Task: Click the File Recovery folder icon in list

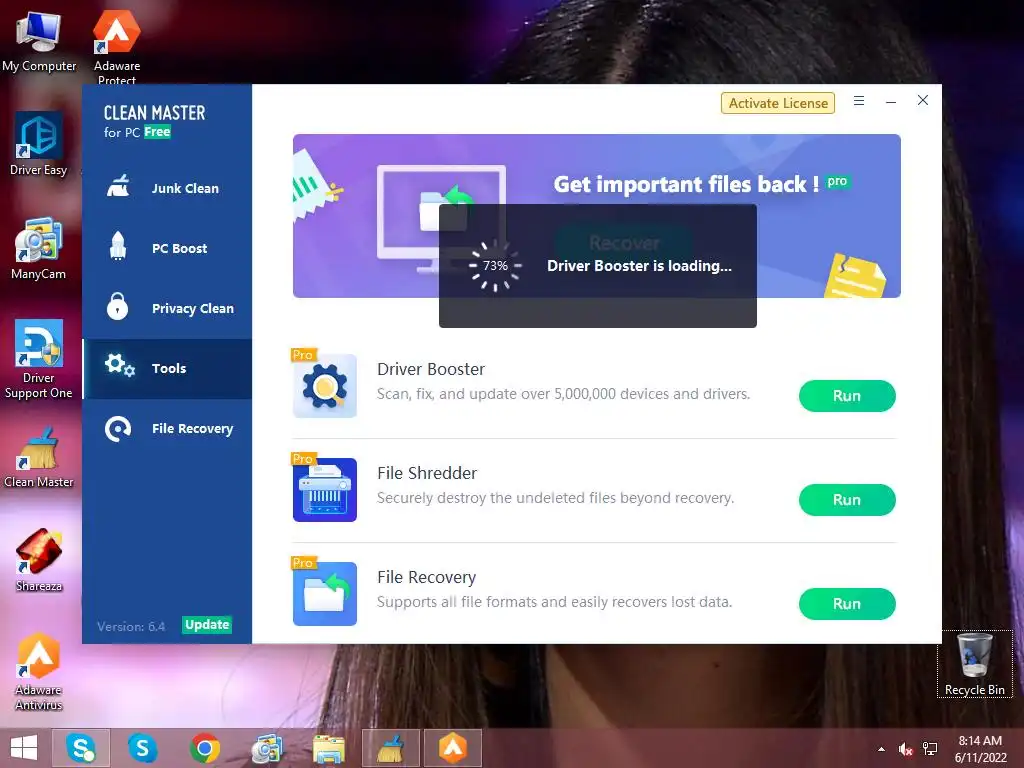Action: (325, 594)
